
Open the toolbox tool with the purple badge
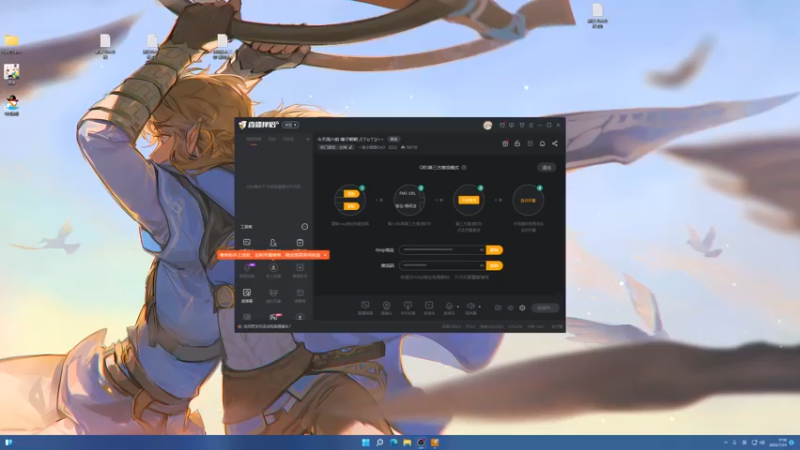click(247, 270)
